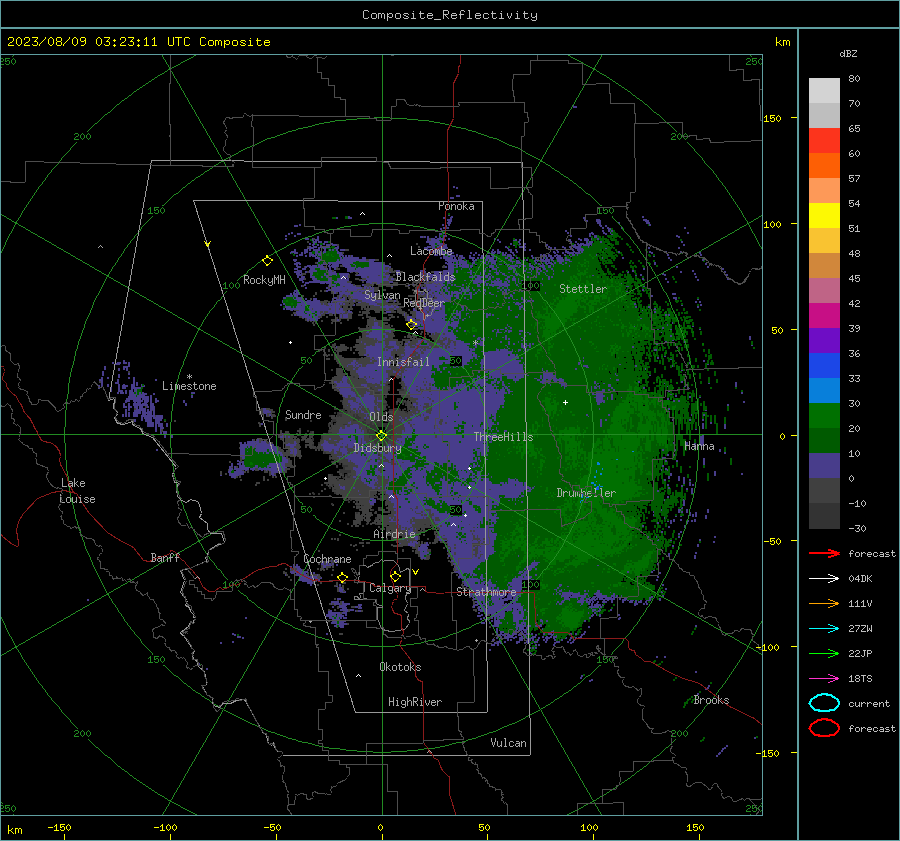This screenshot has width=900, height=841.
Task: Click yellow diamond marker above Calgary label
Action: click(395, 576)
